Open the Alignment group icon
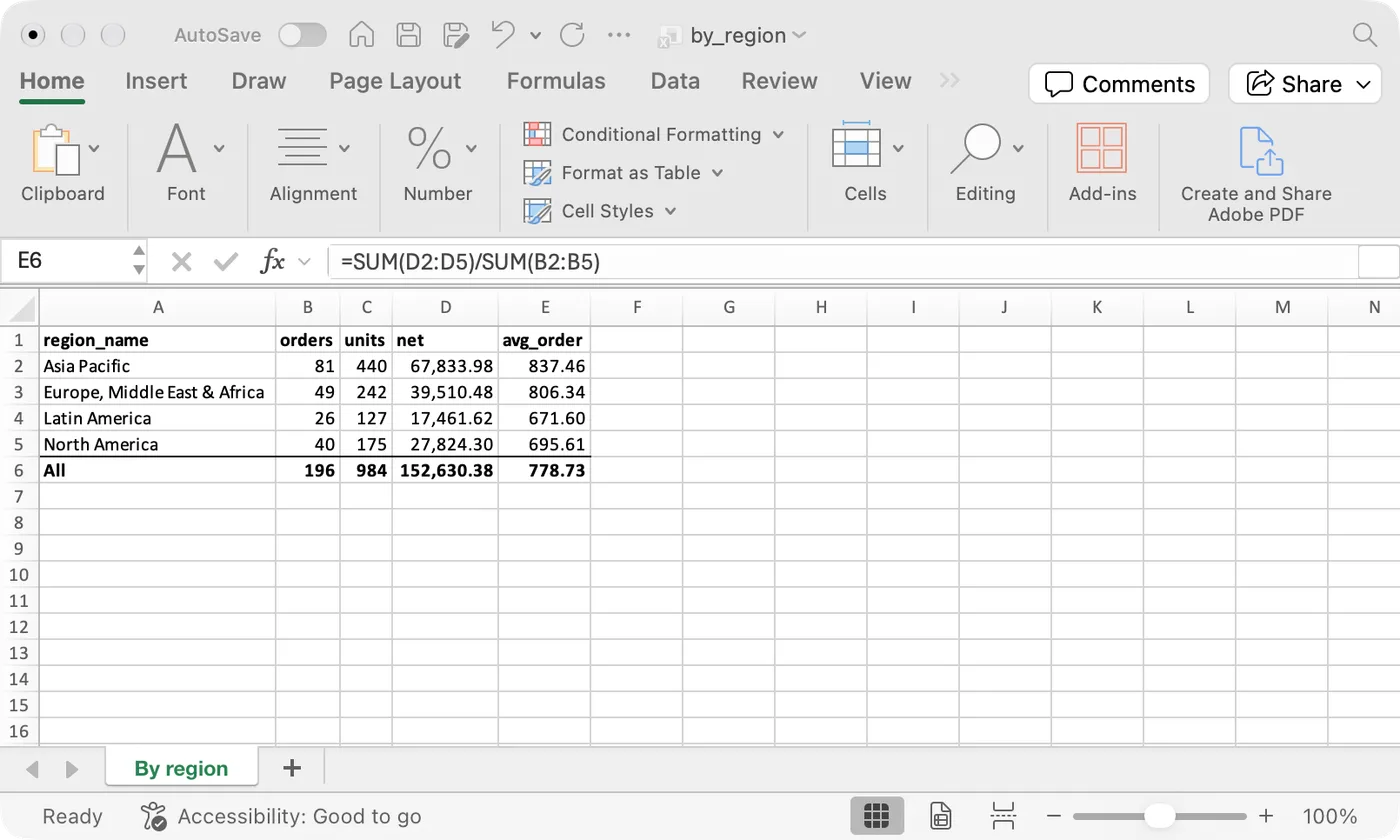 [x=302, y=148]
